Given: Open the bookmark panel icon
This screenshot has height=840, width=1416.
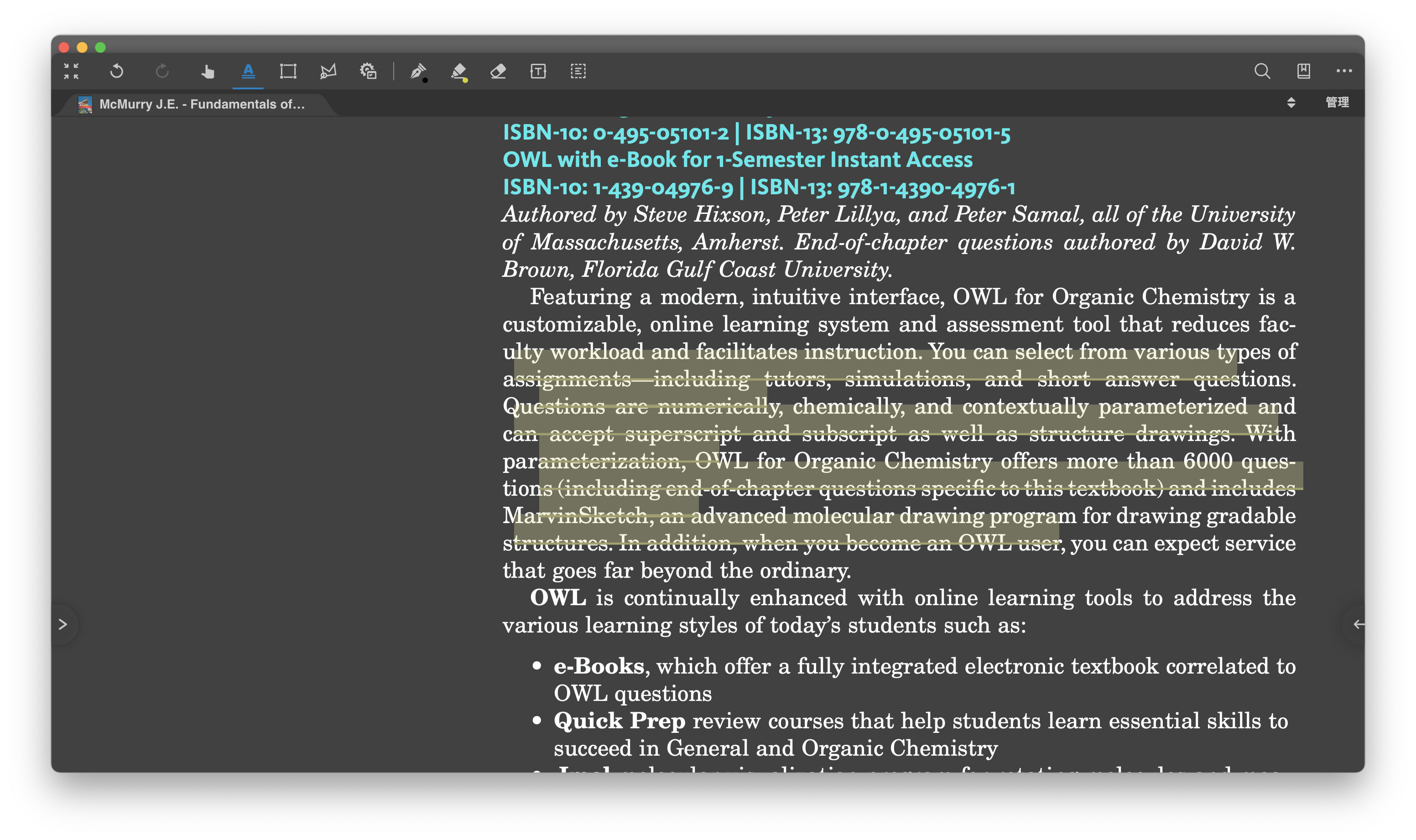Looking at the screenshot, I should (x=1303, y=71).
